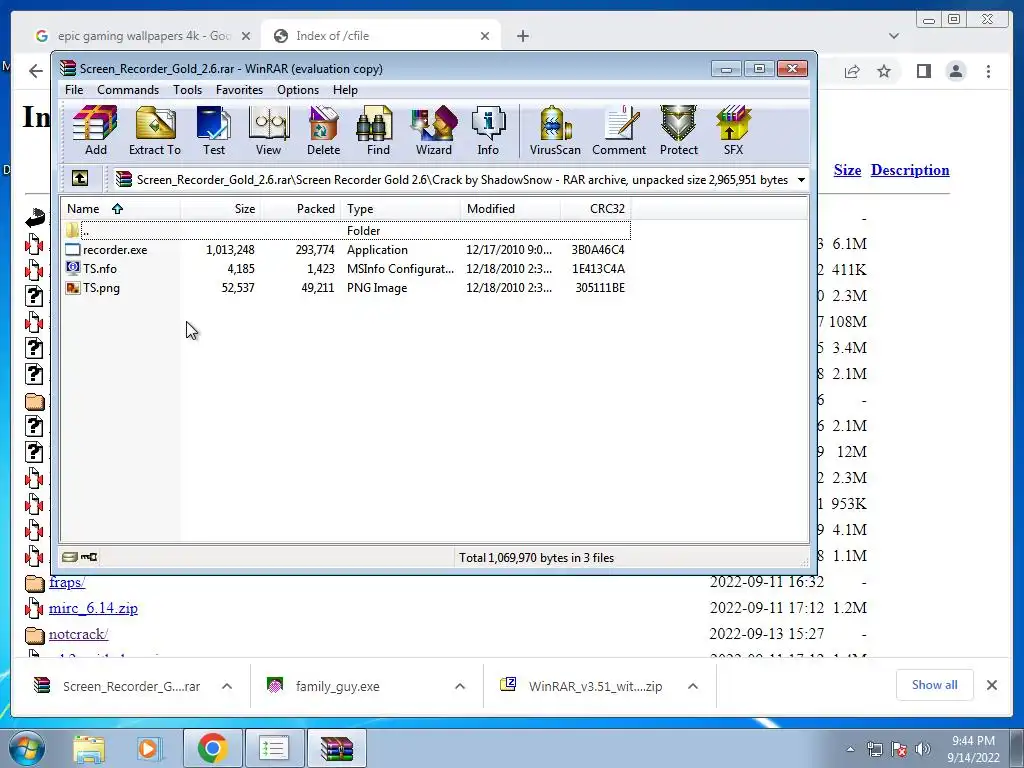Open Windows Start menu
This screenshot has width=1024, height=768.
coord(27,748)
